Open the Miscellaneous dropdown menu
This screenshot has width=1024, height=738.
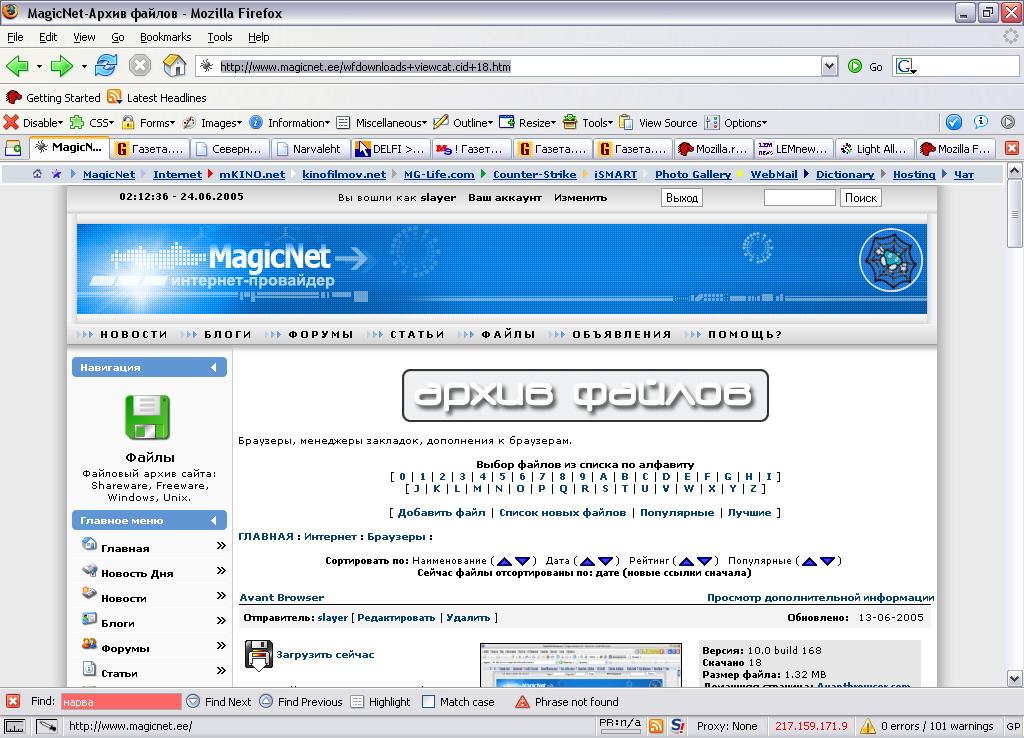pyautogui.click(x=382, y=122)
